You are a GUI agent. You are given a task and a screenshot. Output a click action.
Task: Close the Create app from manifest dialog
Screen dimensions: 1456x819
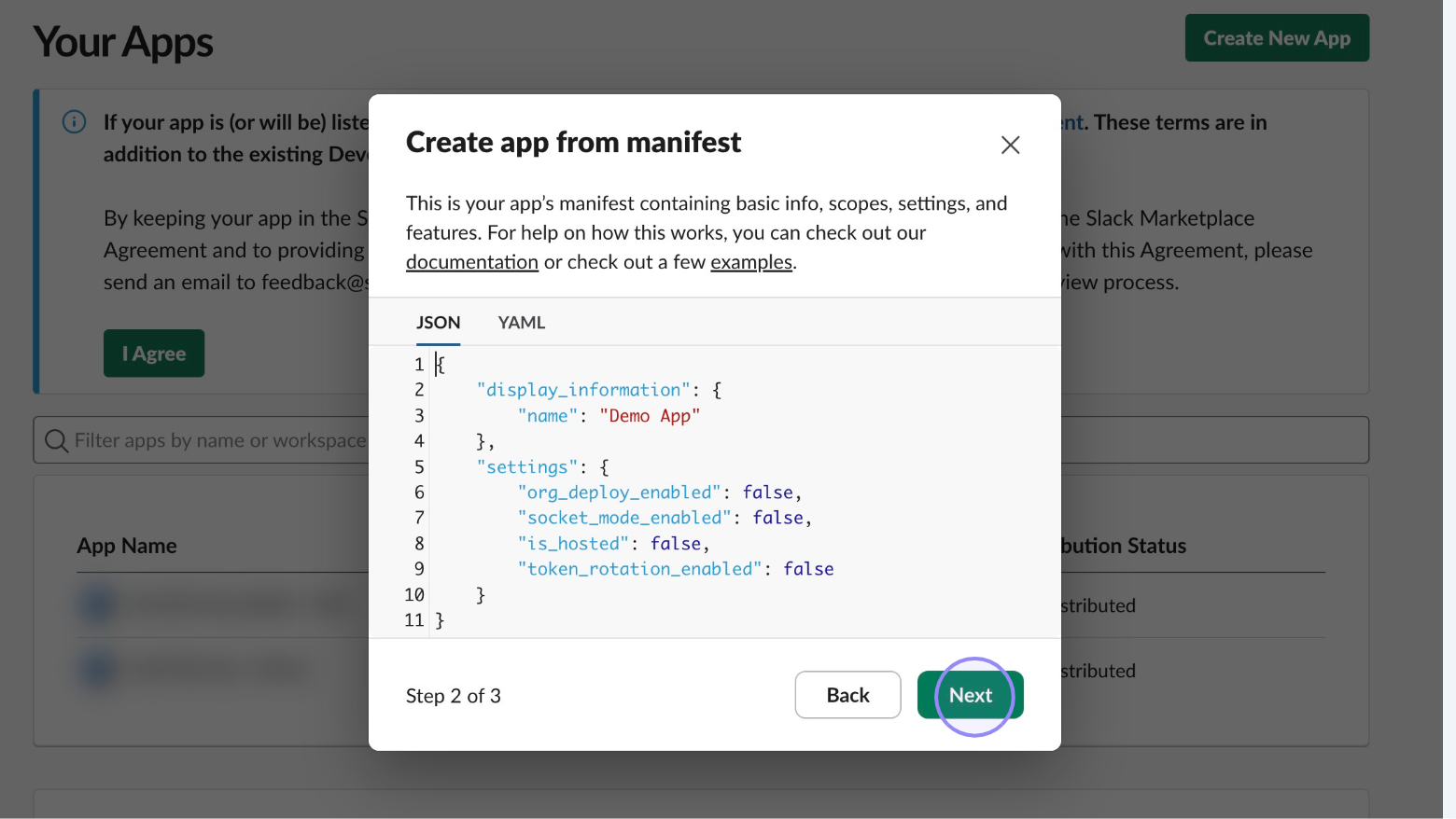[1010, 145]
